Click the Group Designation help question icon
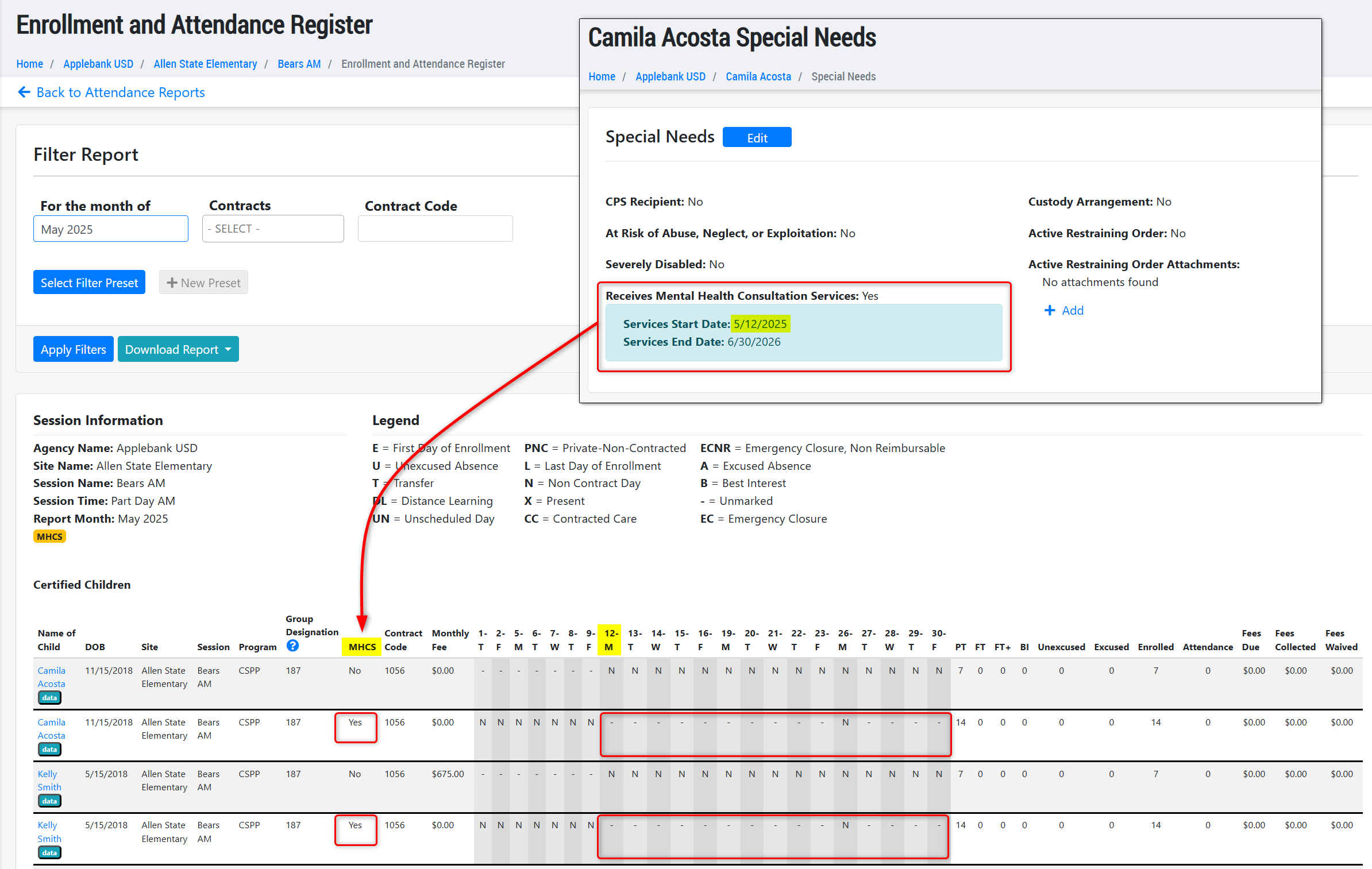Image resolution: width=1372 pixels, height=869 pixels. point(292,646)
